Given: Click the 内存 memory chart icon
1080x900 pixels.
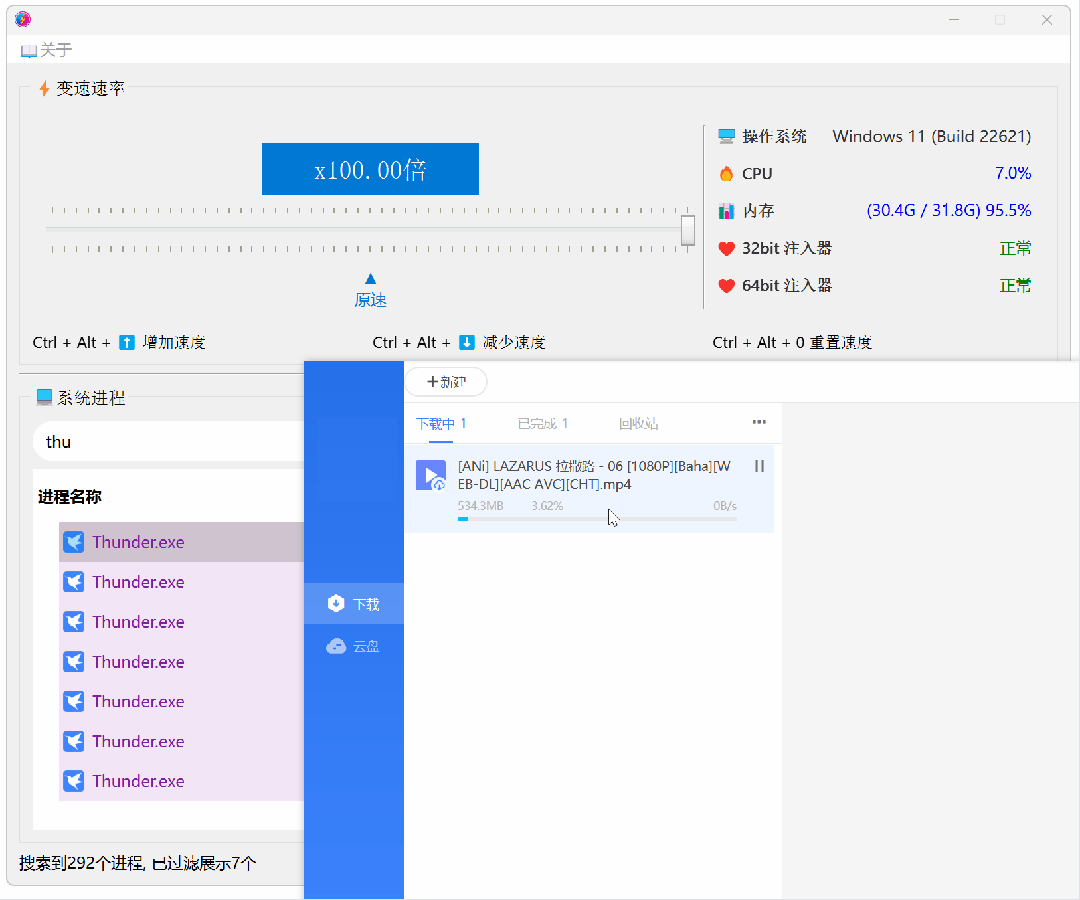Looking at the screenshot, I should [x=726, y=211].
